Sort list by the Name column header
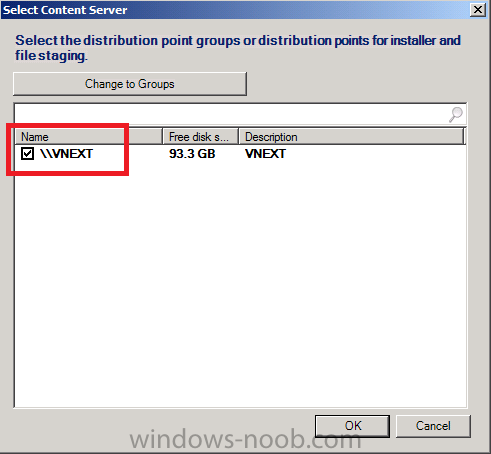Viewport: 491px width, 454px height. point(89,137)
